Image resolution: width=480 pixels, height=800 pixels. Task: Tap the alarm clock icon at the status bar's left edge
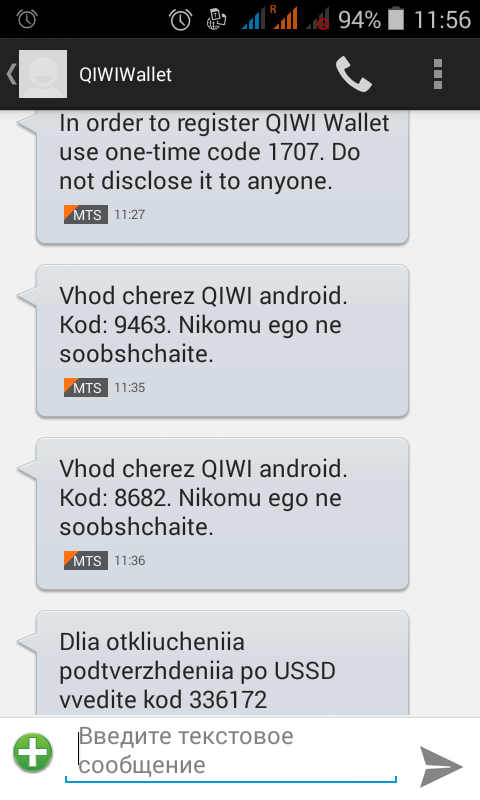pos(27,19)
